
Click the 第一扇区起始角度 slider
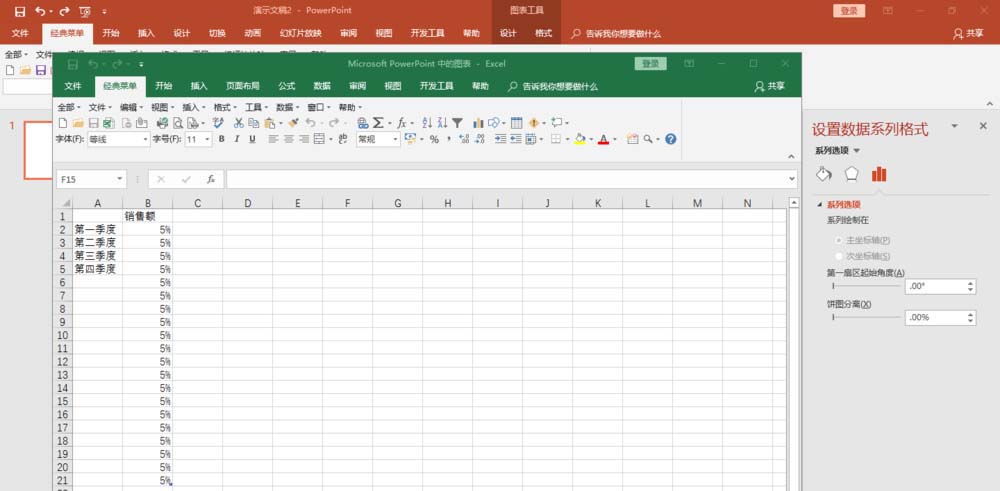point(866,286)
